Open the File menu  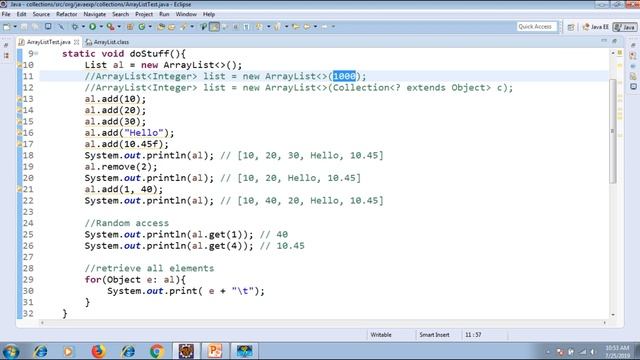[6, 14]
